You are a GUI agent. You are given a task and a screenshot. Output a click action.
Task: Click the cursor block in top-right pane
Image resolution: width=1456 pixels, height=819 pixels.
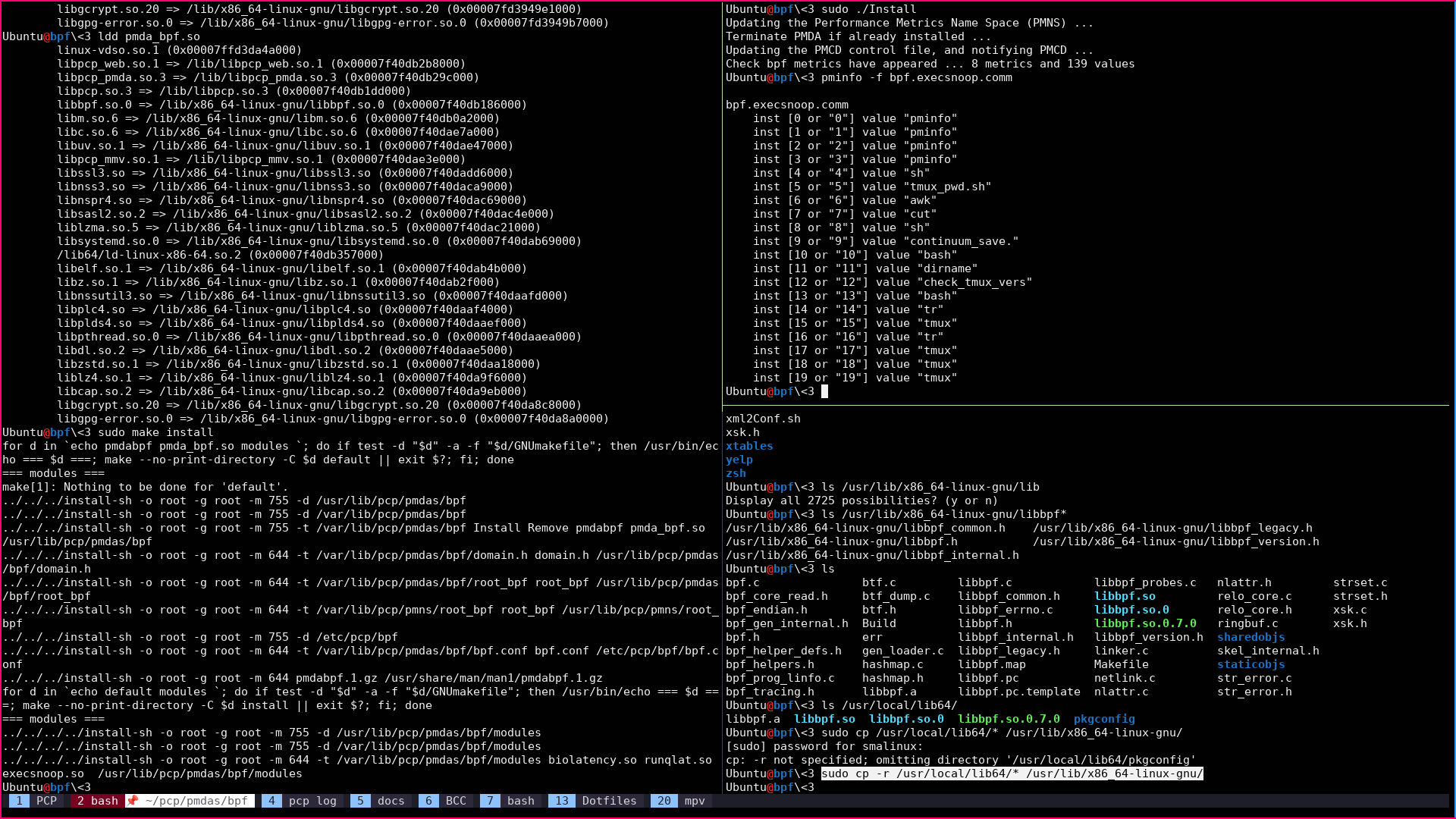click(824, 391)
